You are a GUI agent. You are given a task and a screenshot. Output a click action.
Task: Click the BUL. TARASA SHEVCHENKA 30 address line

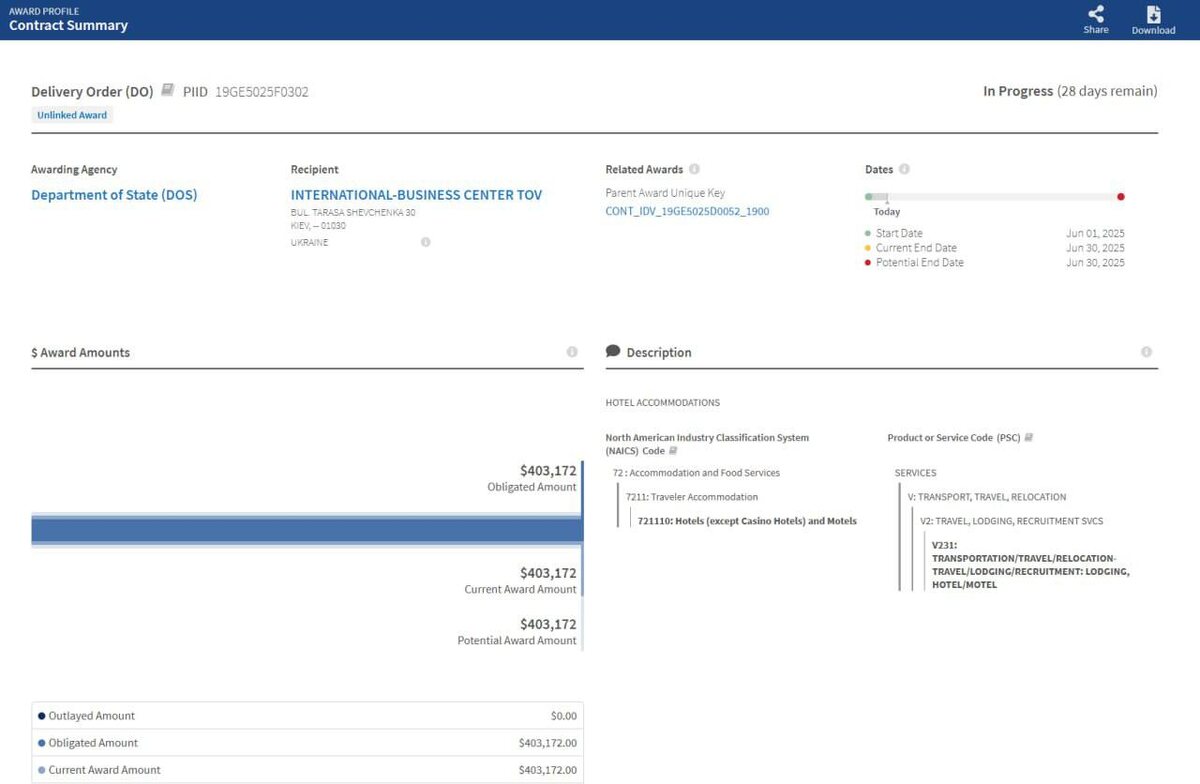click(x=353, y=213)
